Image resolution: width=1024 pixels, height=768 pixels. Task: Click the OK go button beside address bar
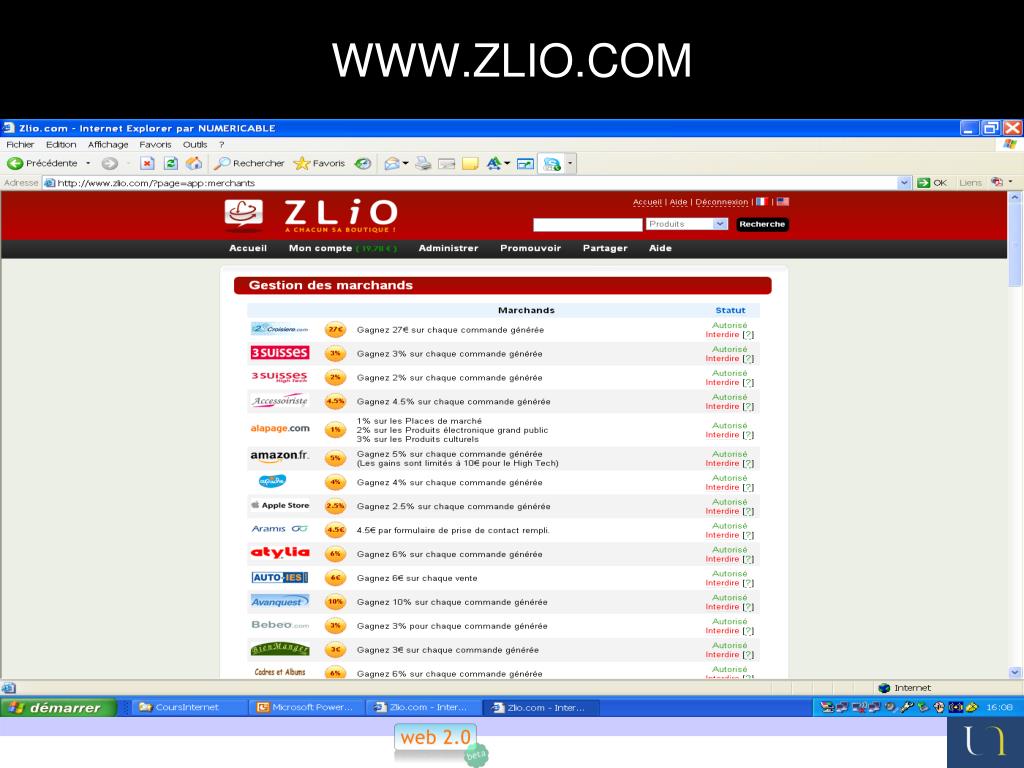click(x=932, y=183)
